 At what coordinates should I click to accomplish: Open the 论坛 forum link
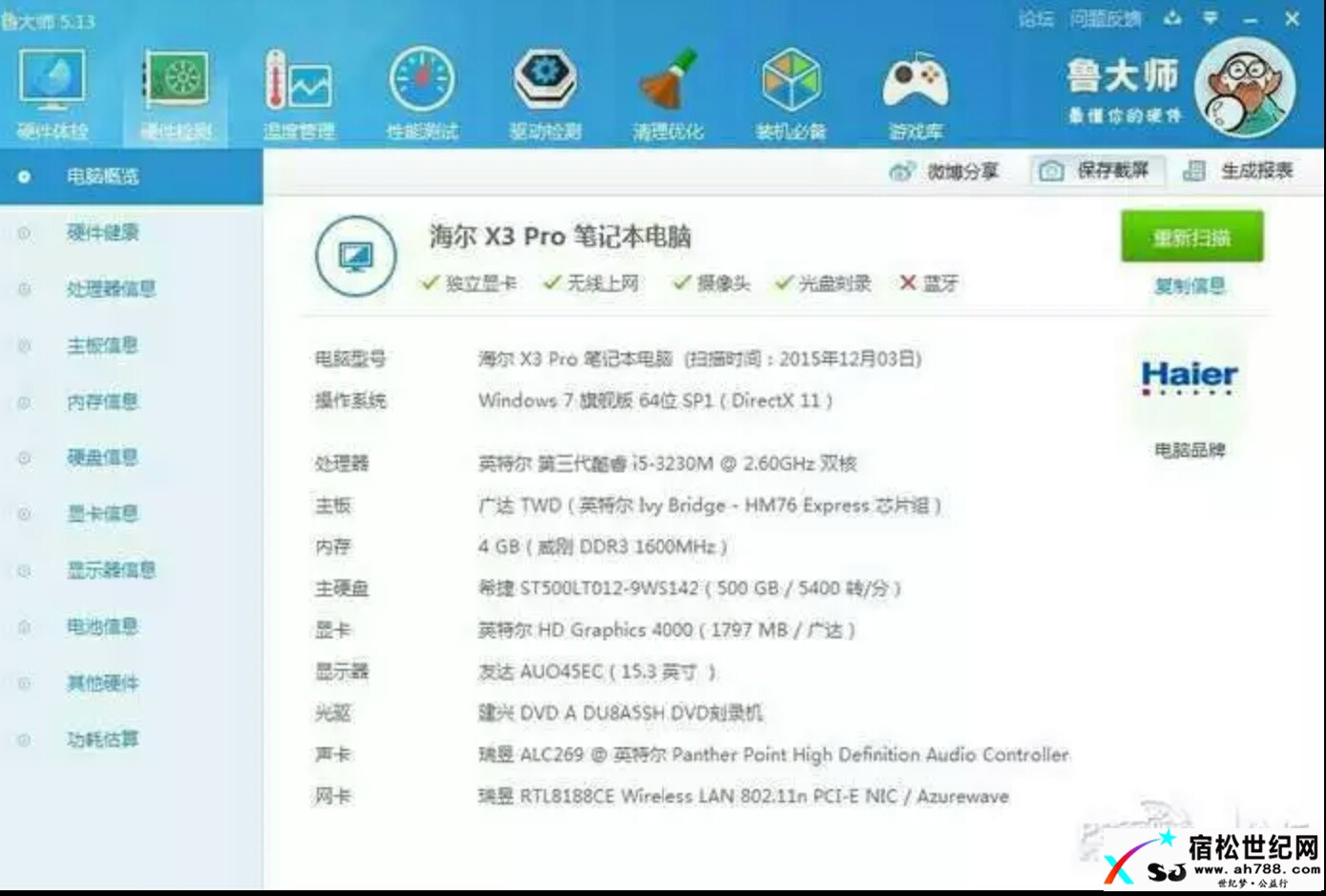click(x=1036, y=18)
